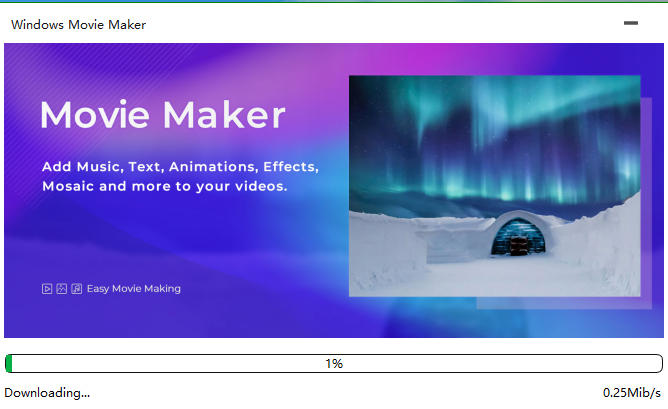This screenshot has width=668, height=409.
Task: Minimize the Windows Movie Maker installer window
Action: point(631,23)
